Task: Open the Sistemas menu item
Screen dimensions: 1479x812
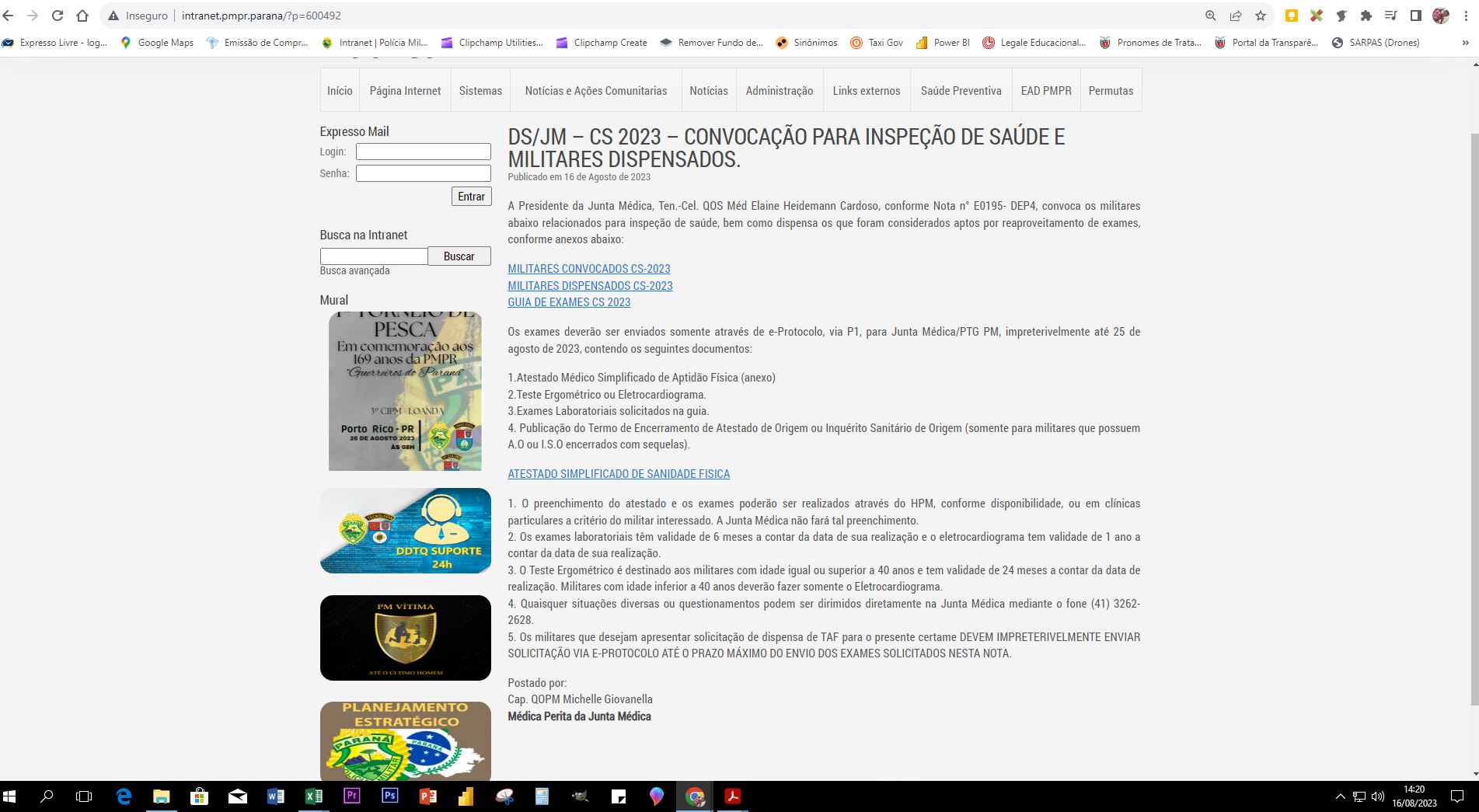Action: click(480, 91)
